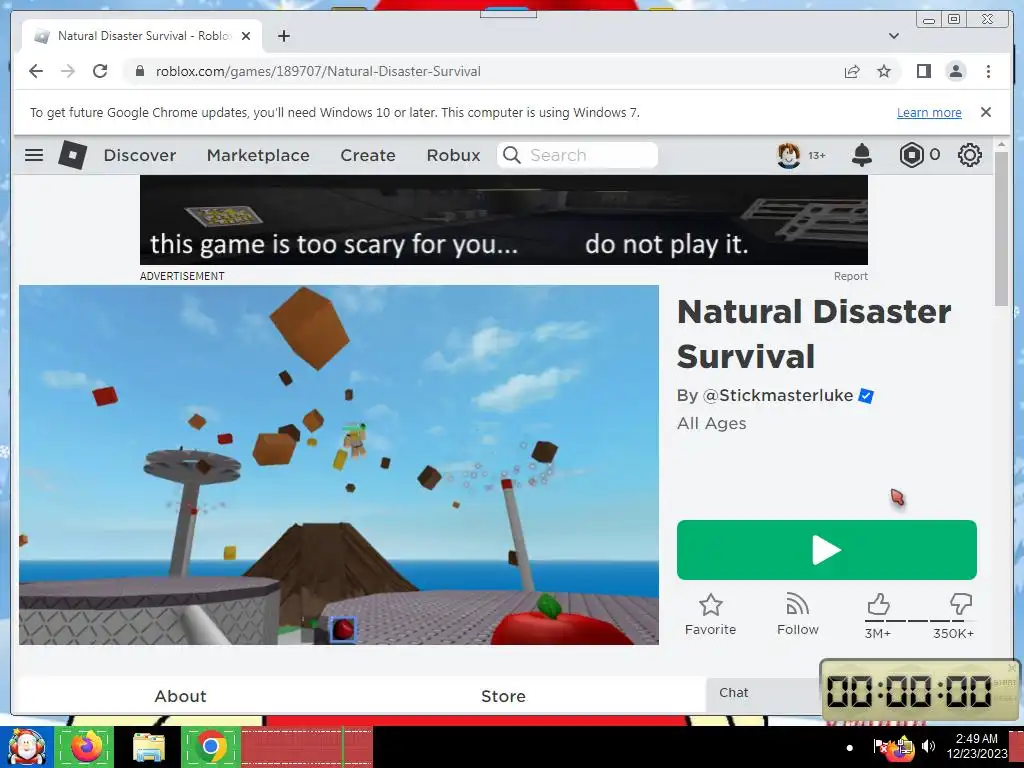Open the @Stickmasterluke creator profile
This screenshot has height=768, width=1024.
[x=777, y=396]
